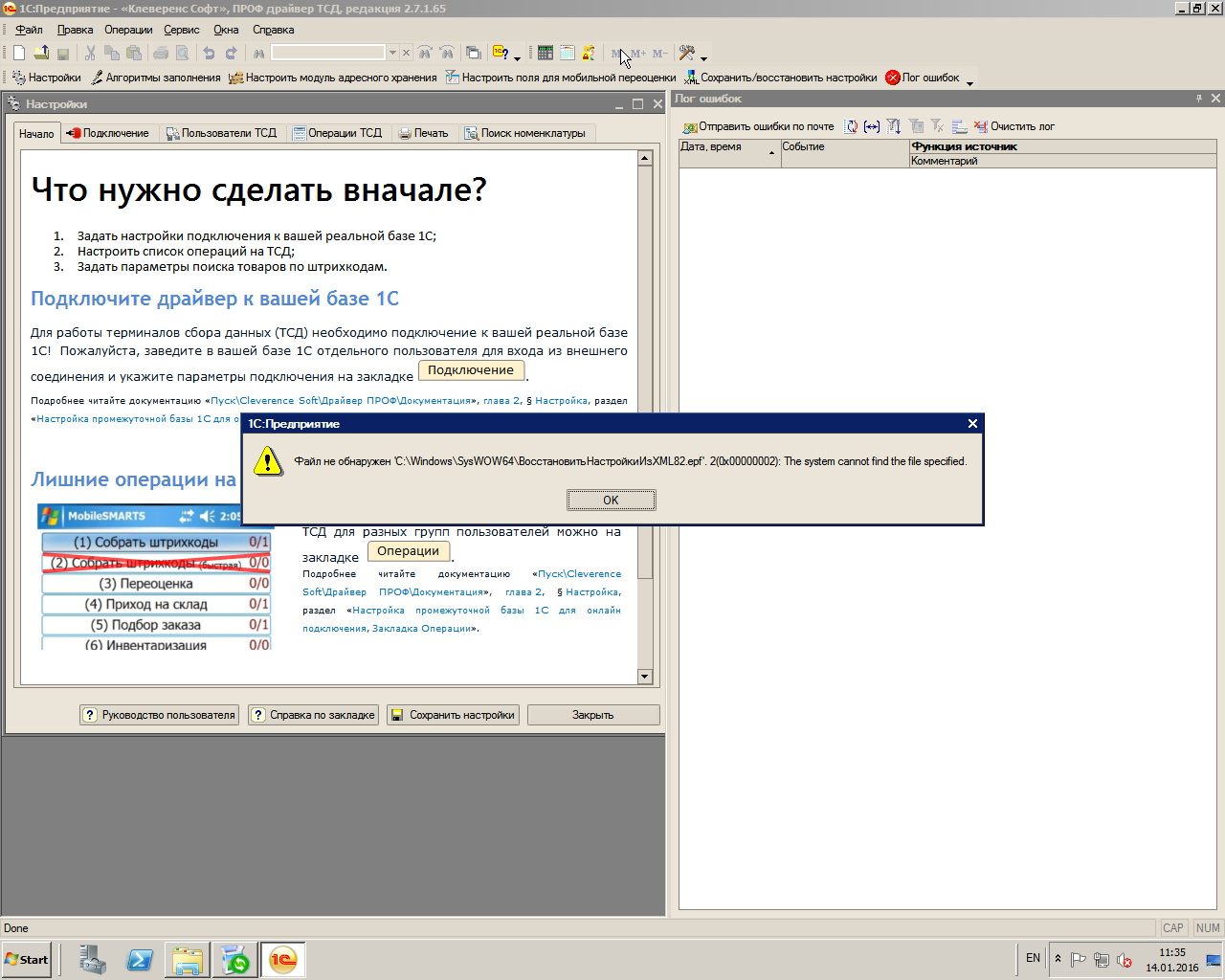Click the windows list toolbar icon
Viewport: 1225px width, 980px height.
click(473, 53)
